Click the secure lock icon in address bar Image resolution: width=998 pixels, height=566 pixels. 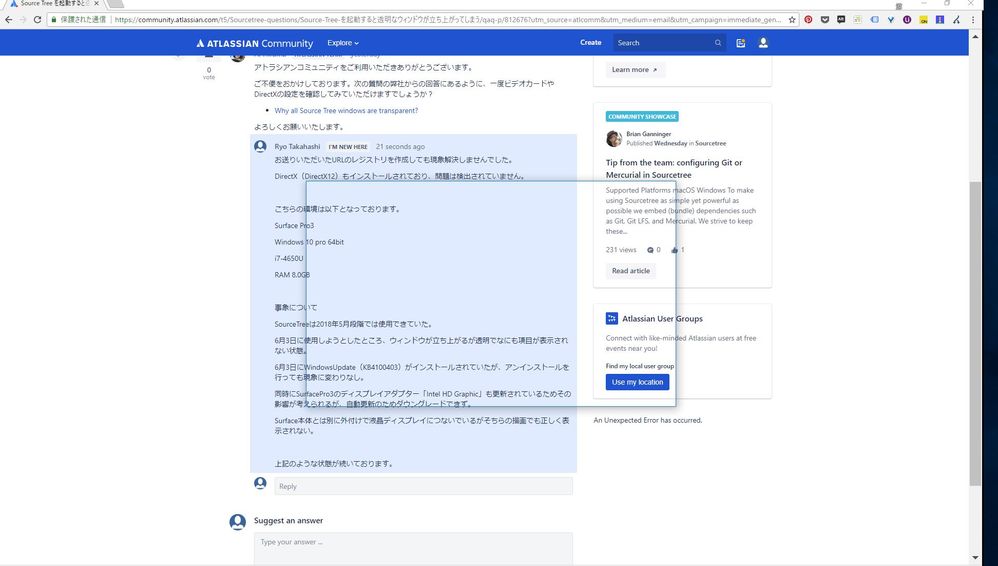pyautogui.click(x=53, y=20)
